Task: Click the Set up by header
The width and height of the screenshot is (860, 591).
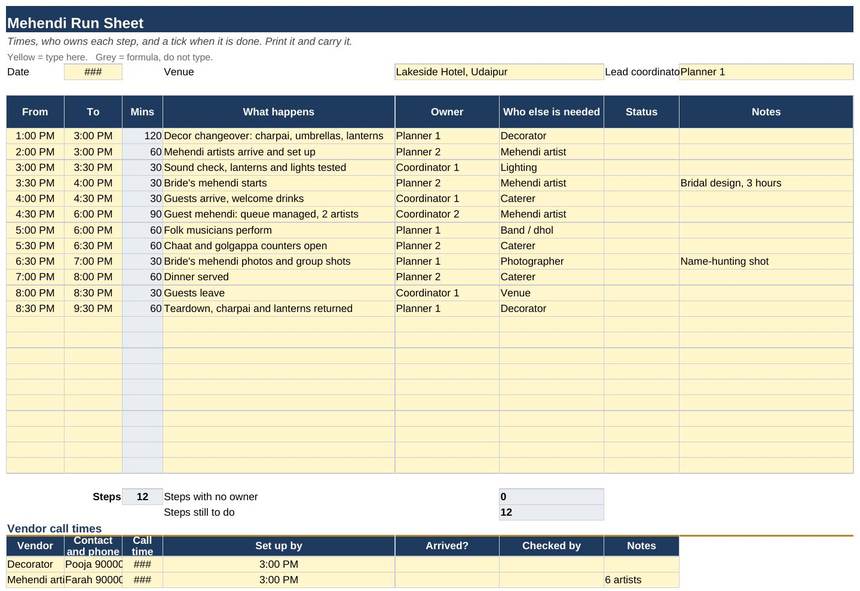Action: point(279,546)
